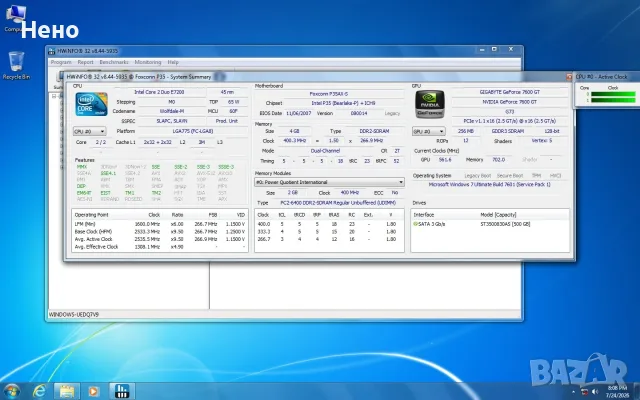Open the Benchmarks menu

tap(114, 62)
